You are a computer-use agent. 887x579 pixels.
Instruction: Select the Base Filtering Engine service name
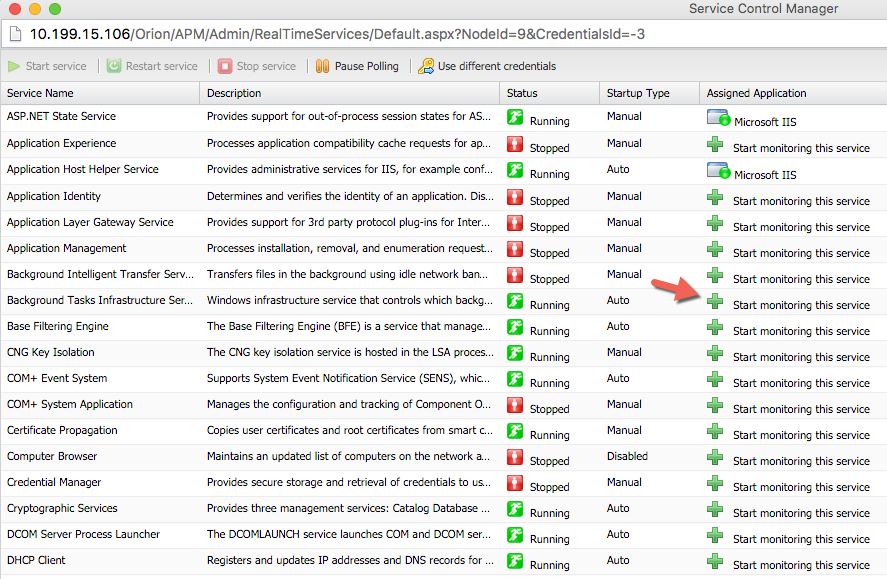(x=58, y=327)
